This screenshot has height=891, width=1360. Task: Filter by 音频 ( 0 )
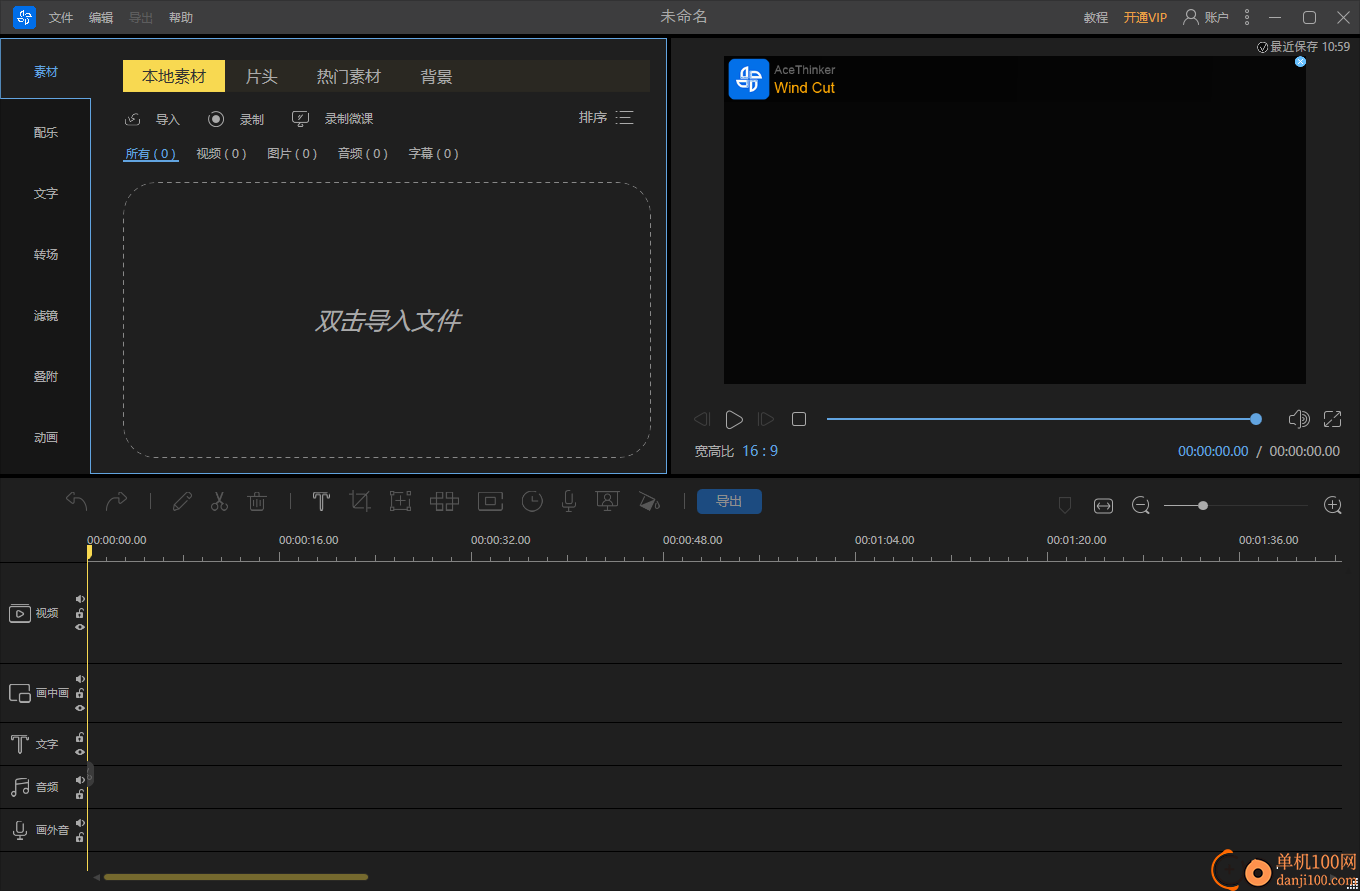pyautogui.click(x=363, y=154)
